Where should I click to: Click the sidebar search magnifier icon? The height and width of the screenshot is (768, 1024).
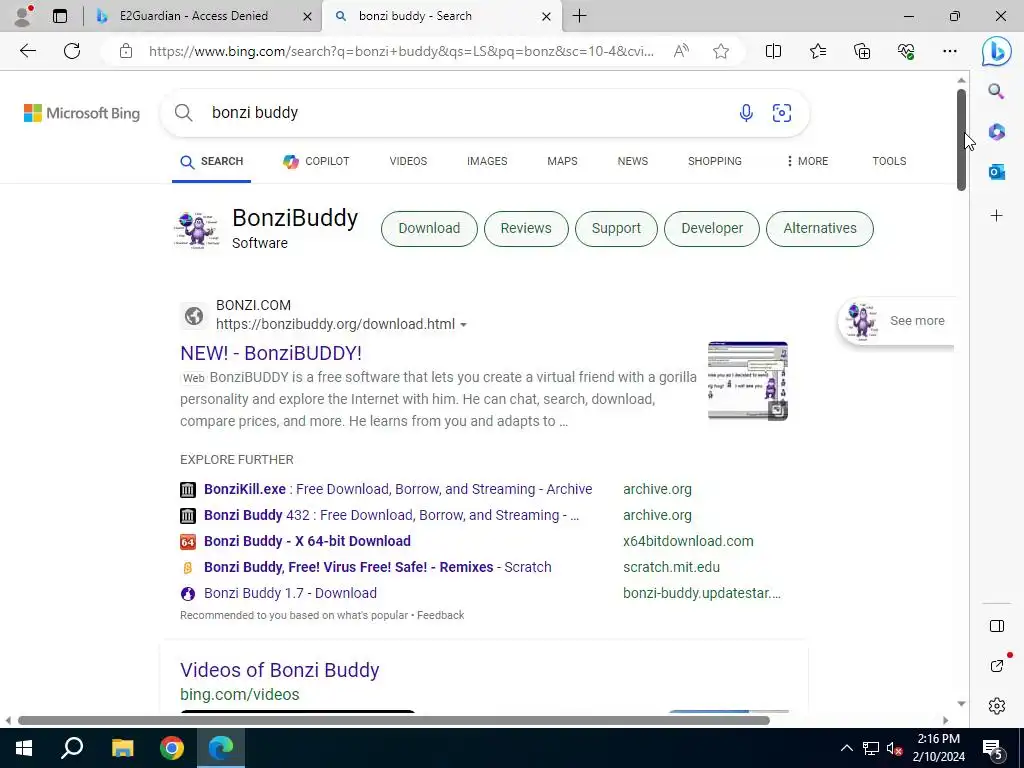[996, 91]
